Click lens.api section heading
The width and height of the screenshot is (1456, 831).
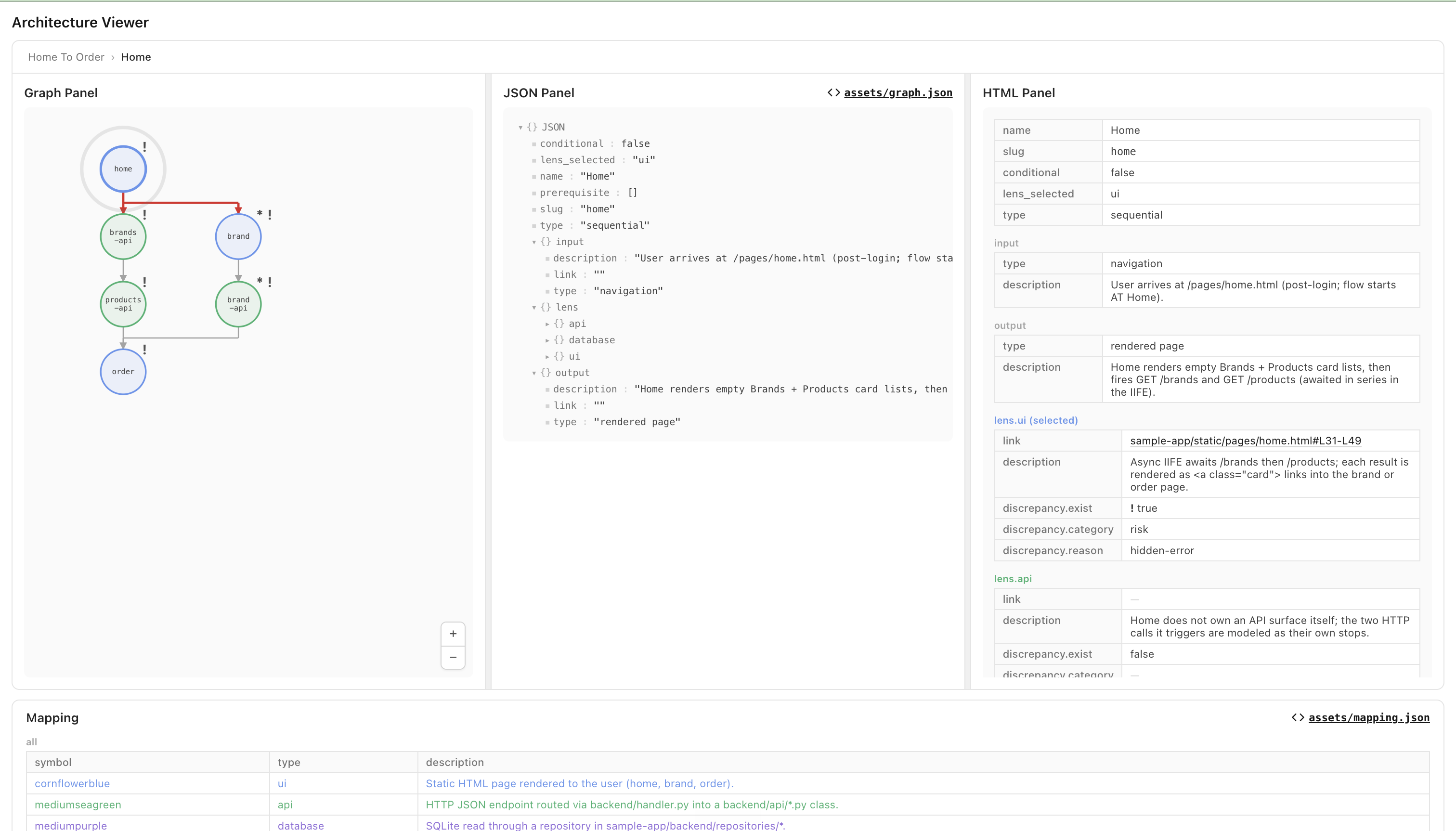pyautogui.click(x=1013, y=579)
